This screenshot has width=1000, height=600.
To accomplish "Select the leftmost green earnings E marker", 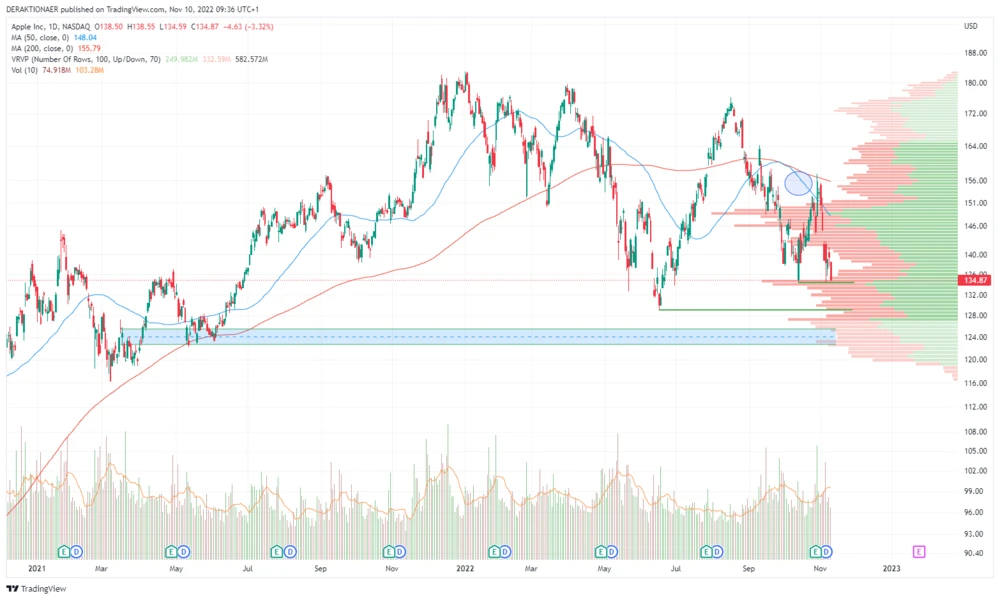I will click(x=64, y=551).
